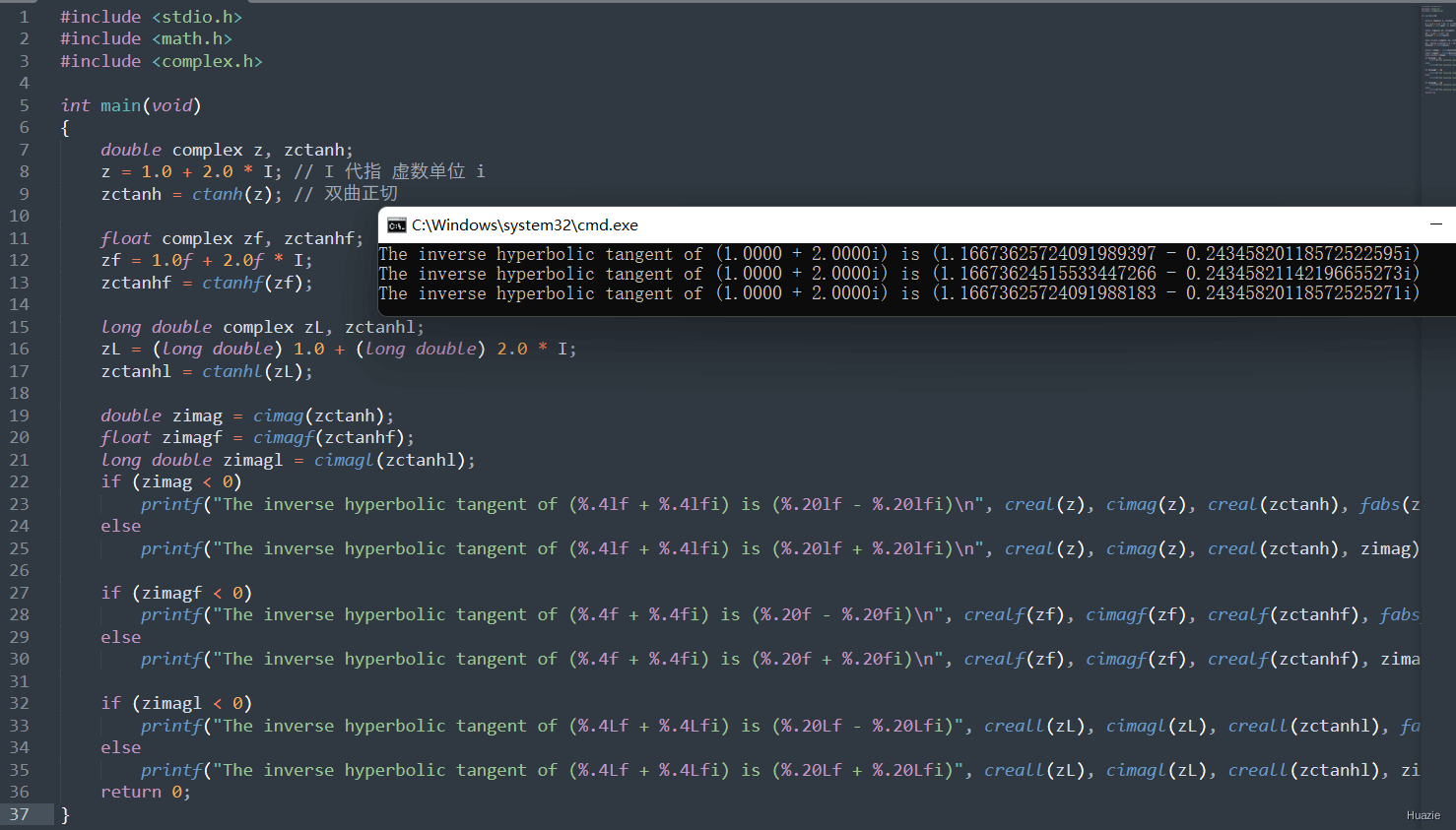This screenshot has height=830, width=1456.
Task: Click the code minimap preview
Action: [x=1437, y=51]
